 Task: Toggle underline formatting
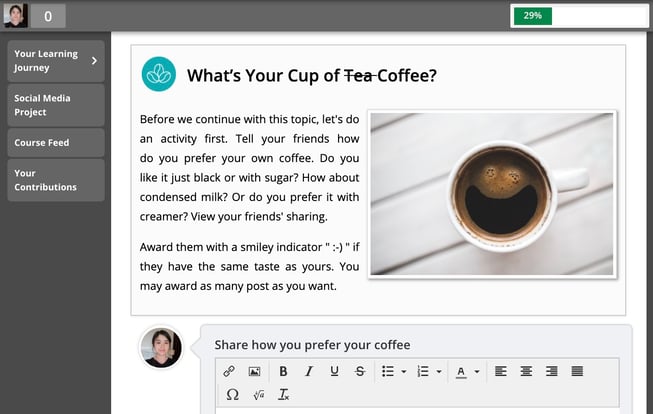pyautogui.click(x=334, y=371)
